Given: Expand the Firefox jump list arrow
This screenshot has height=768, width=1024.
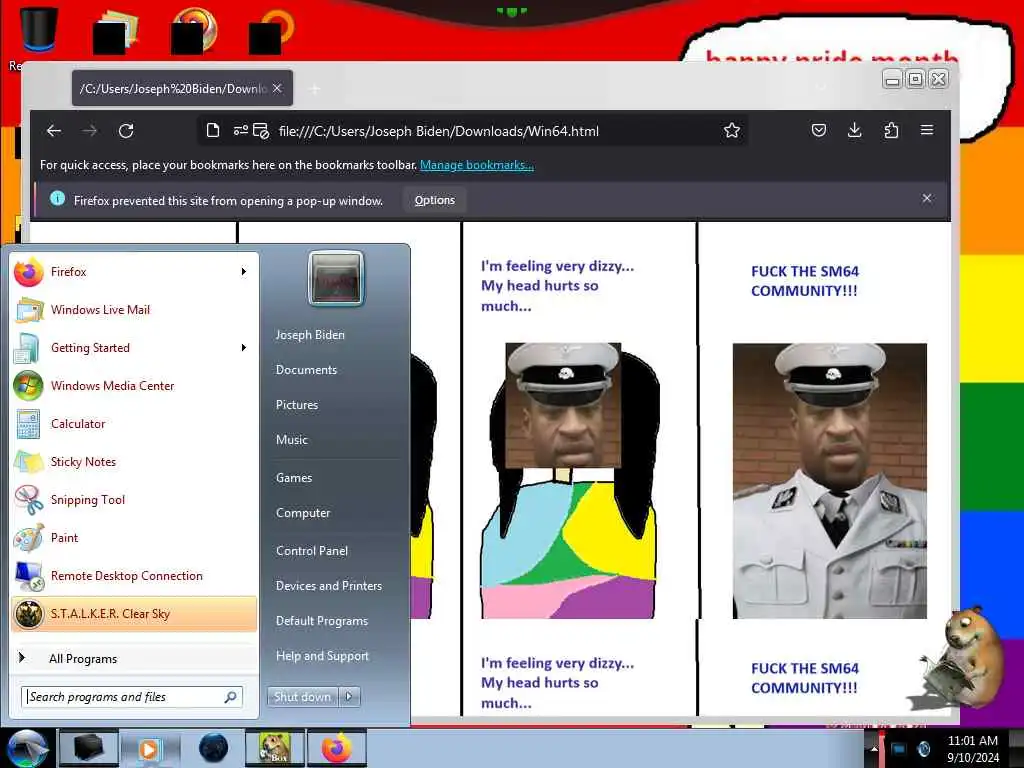Looking at the screenshot, I should (x=244, y=272).
